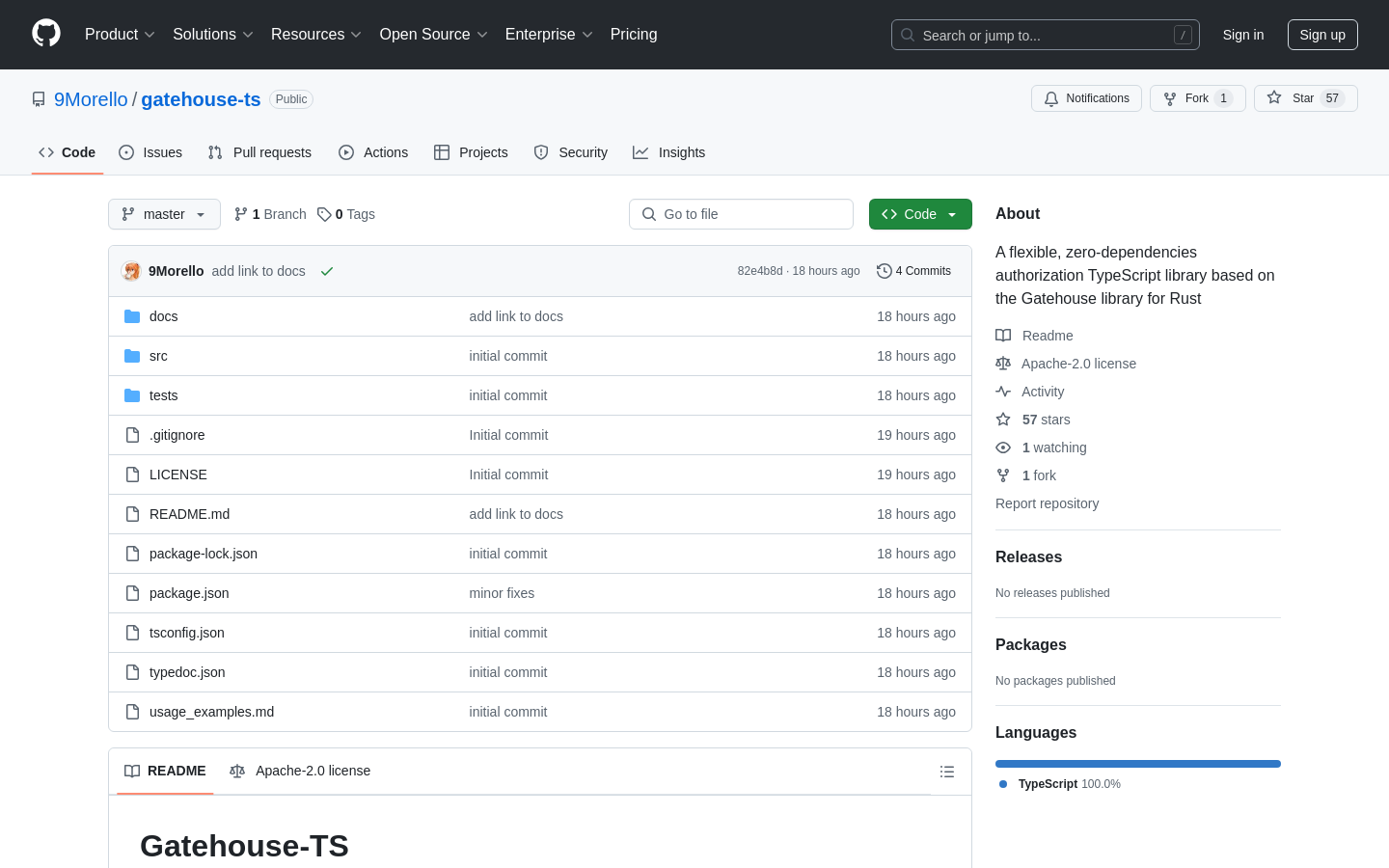This screenshot has width=1389, height=868.
Task: Open the Projects tab
Action: click(x=471, y=152)
